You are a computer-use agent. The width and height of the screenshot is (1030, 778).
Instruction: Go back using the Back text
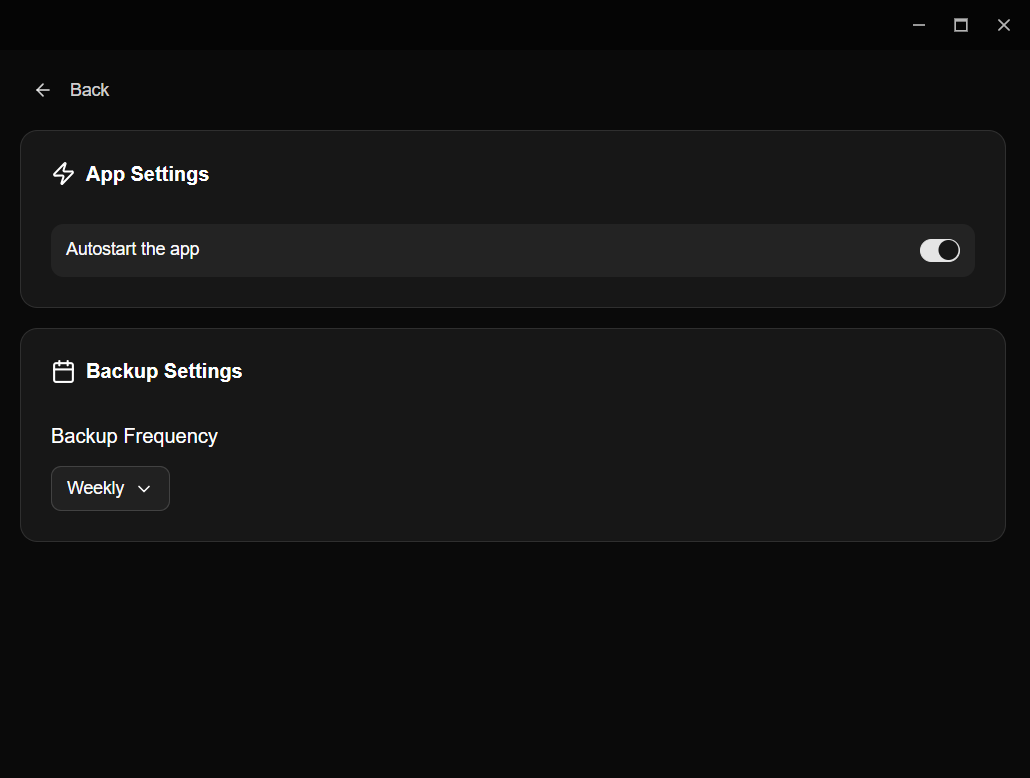point(89,90)
